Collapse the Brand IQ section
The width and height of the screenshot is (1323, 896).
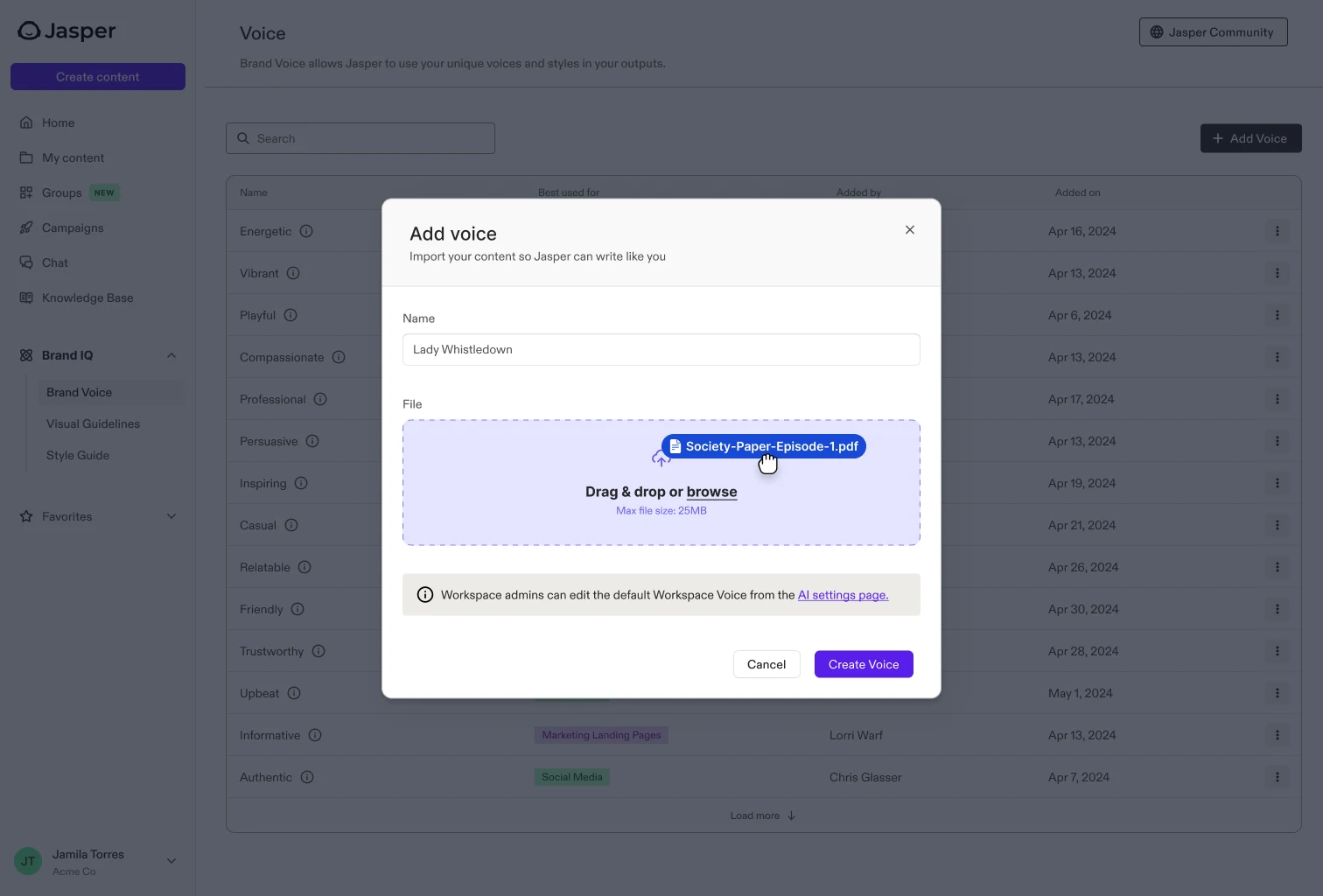click(171, 355)
